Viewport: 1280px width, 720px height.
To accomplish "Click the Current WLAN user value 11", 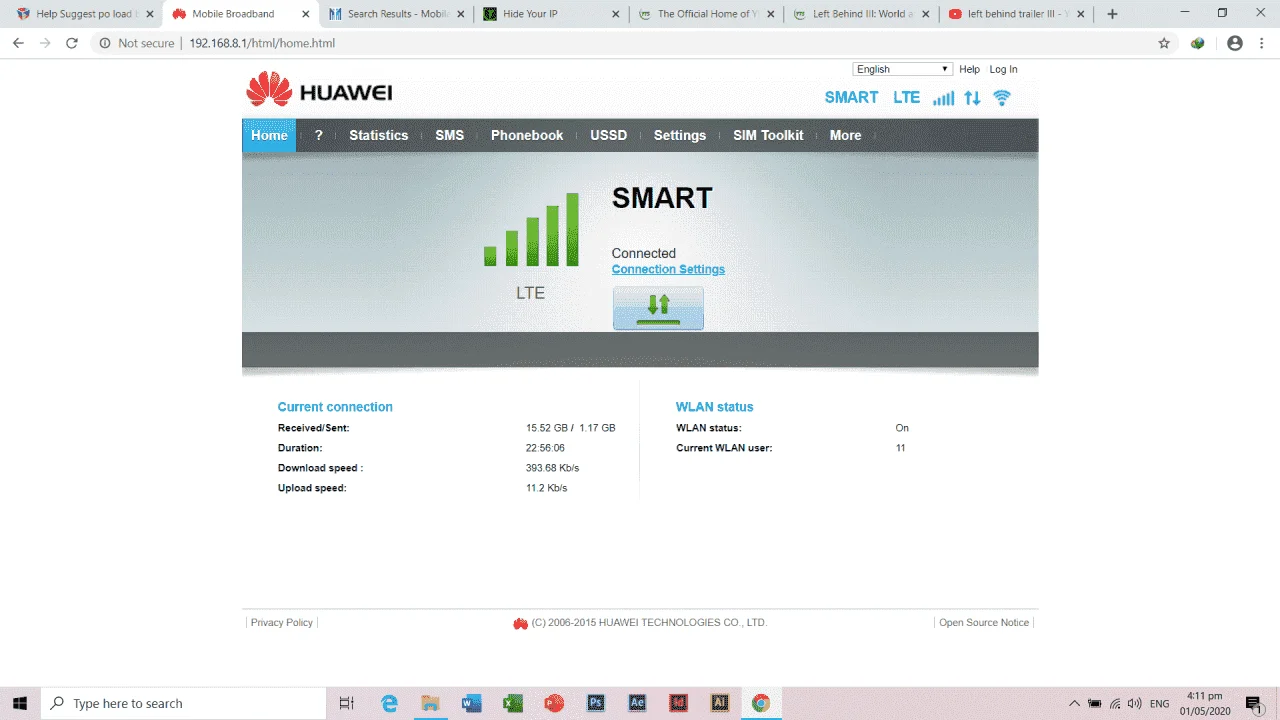I will 901,448.
